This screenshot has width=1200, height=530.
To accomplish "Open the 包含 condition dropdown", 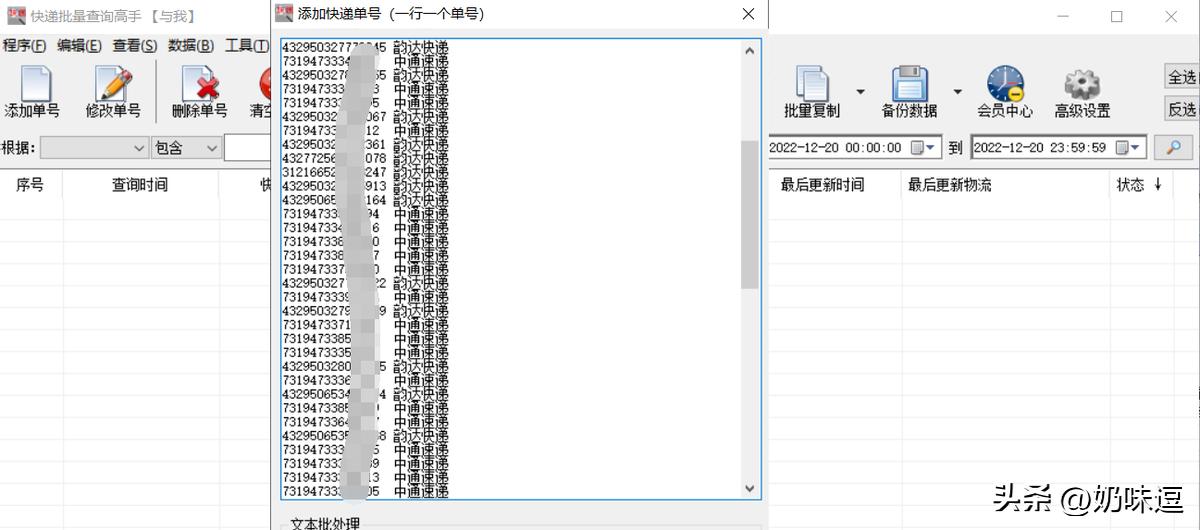I will [187, 148].
